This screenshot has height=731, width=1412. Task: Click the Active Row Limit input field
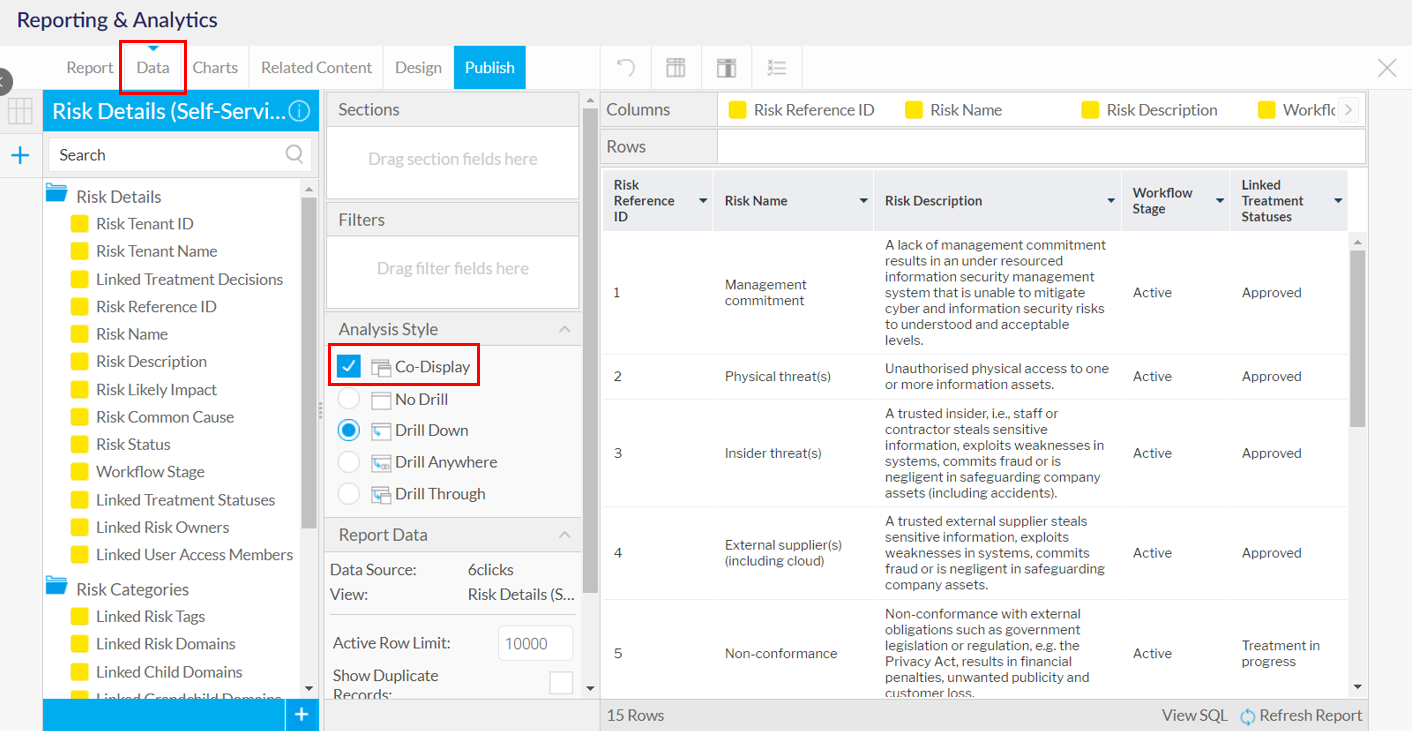(535, 643)
